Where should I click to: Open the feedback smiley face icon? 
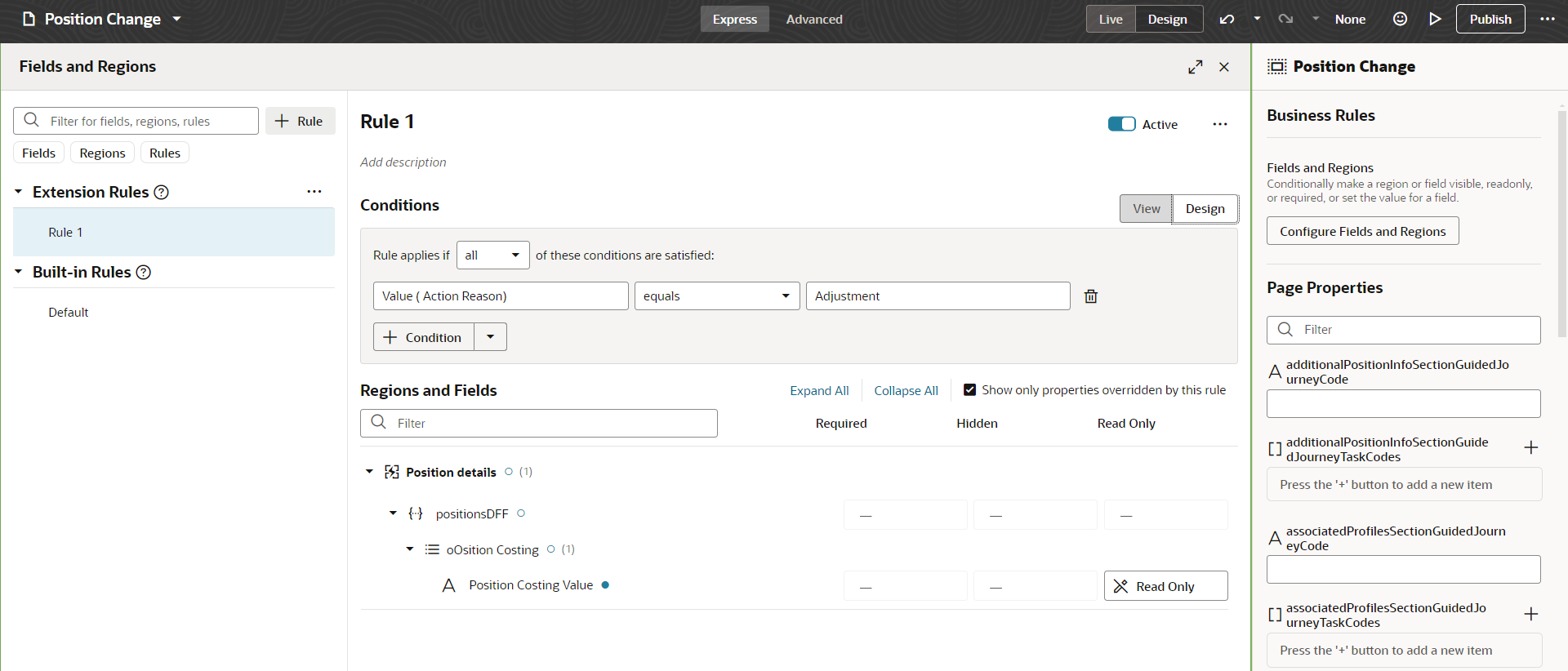point(1400,19)
